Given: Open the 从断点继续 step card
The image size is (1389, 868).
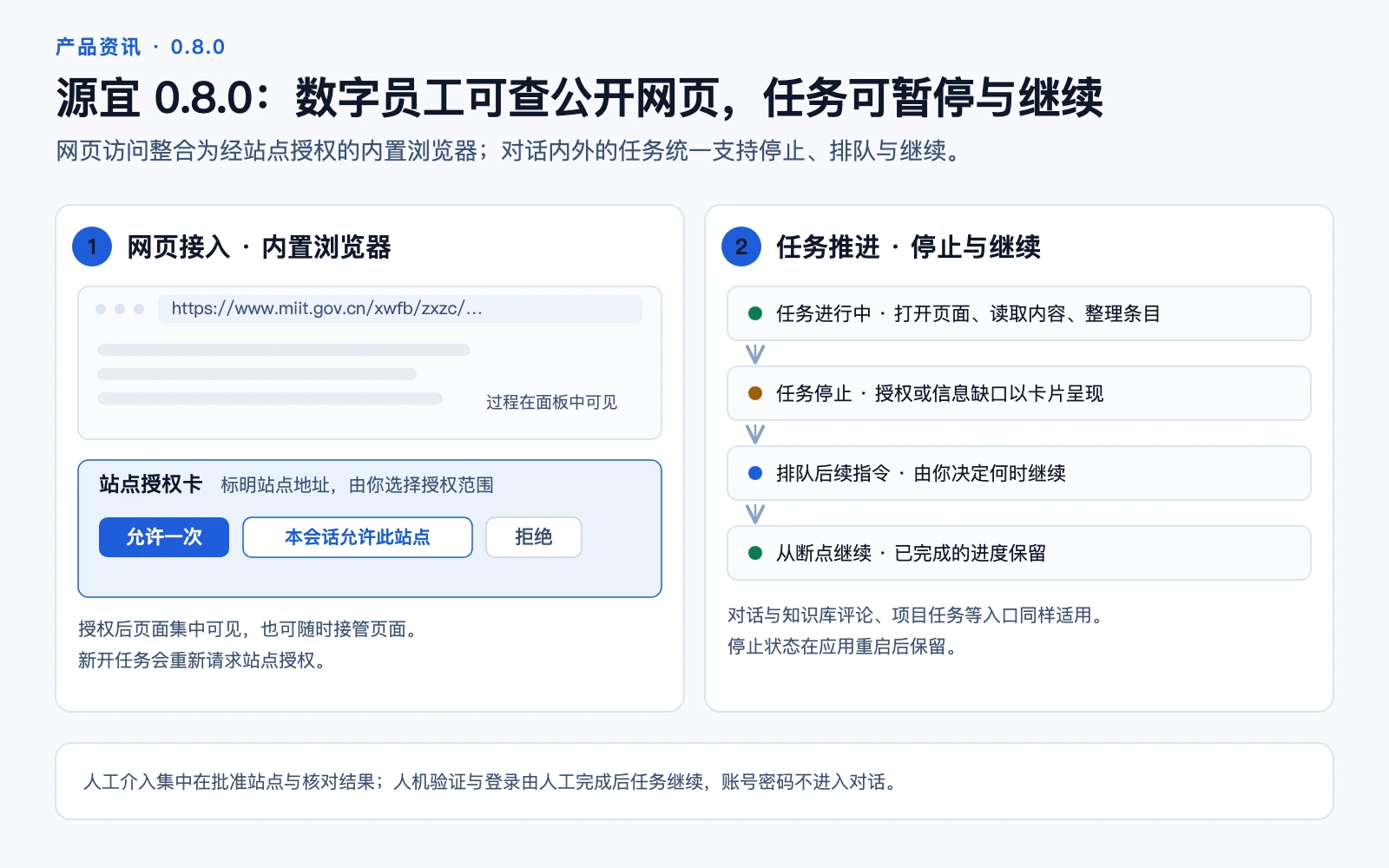Looking at the screenshot, I should (1019, 553).
